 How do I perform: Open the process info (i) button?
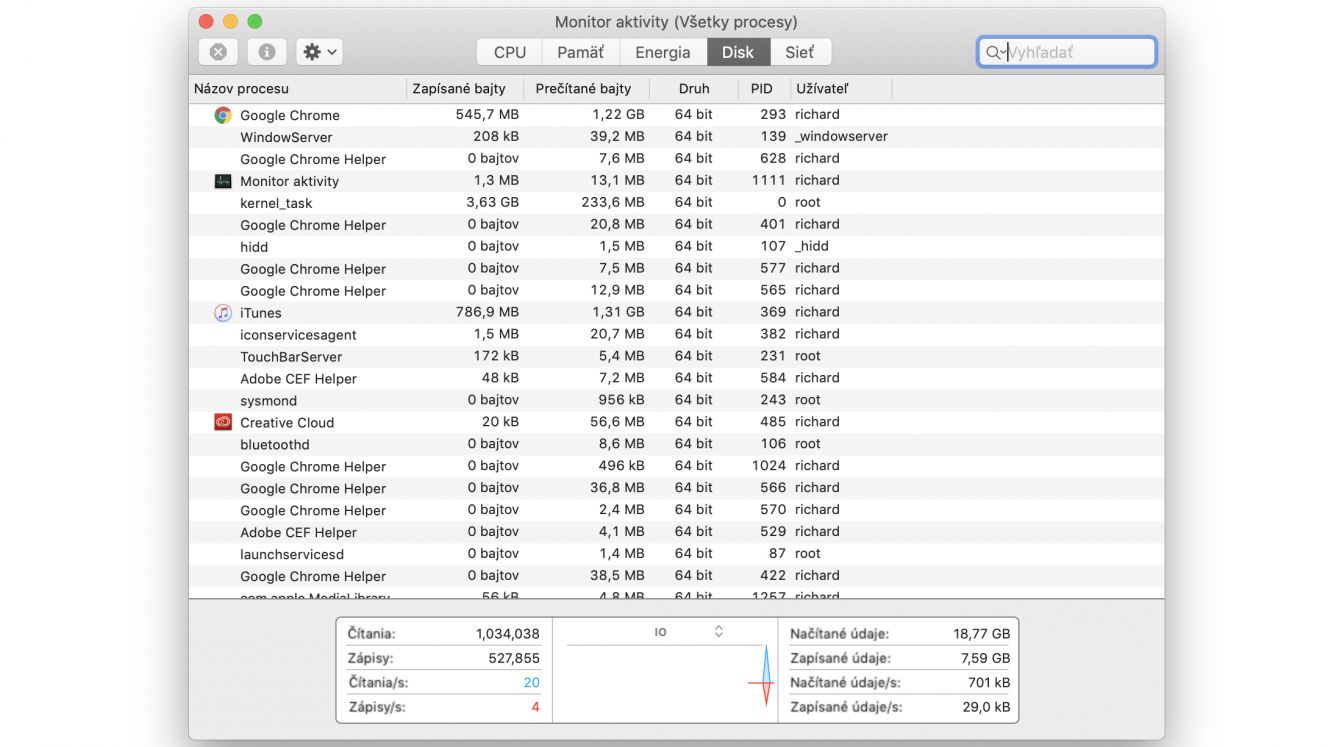267,52
